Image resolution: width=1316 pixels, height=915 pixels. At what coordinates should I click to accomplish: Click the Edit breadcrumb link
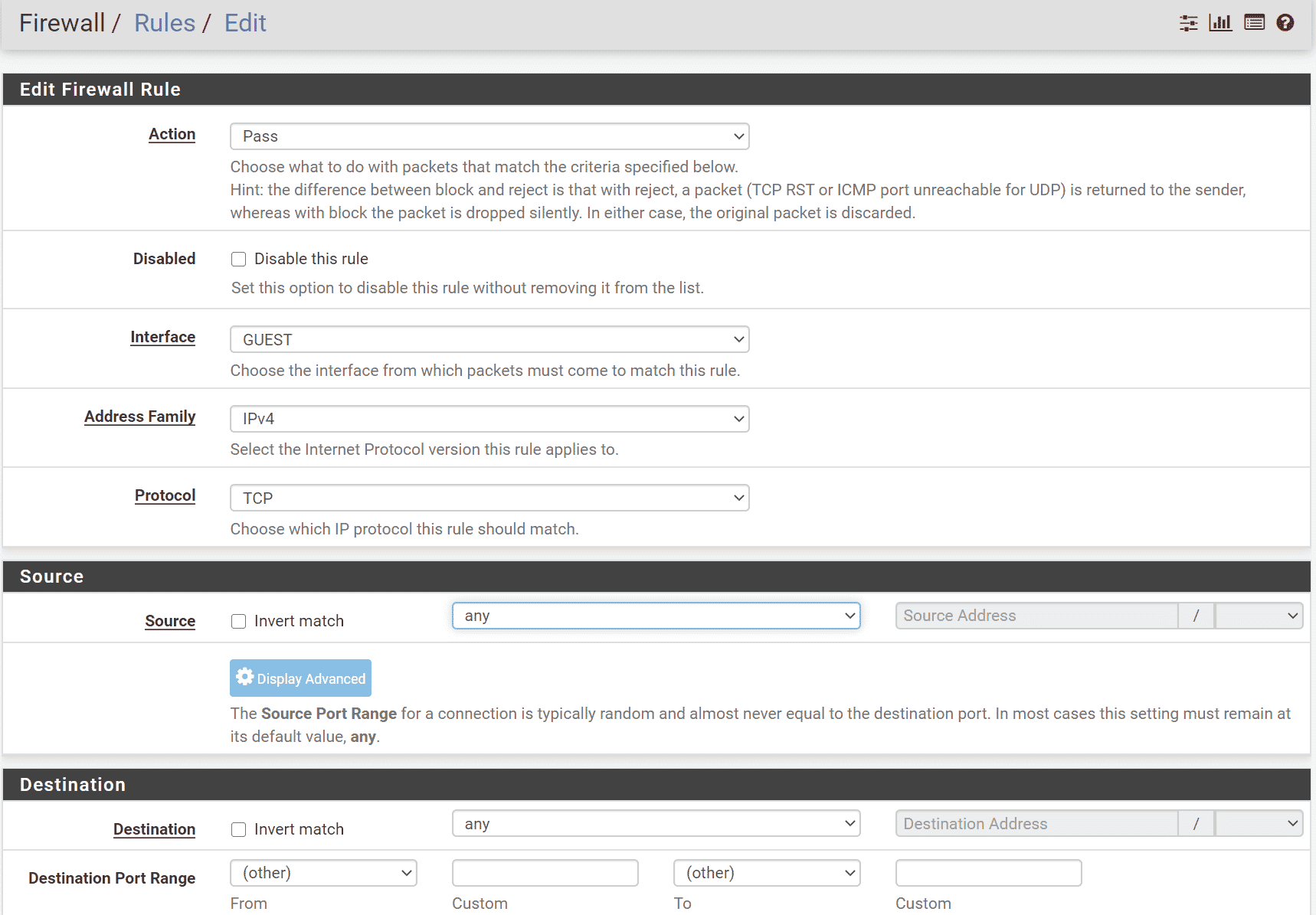point(245,23)
